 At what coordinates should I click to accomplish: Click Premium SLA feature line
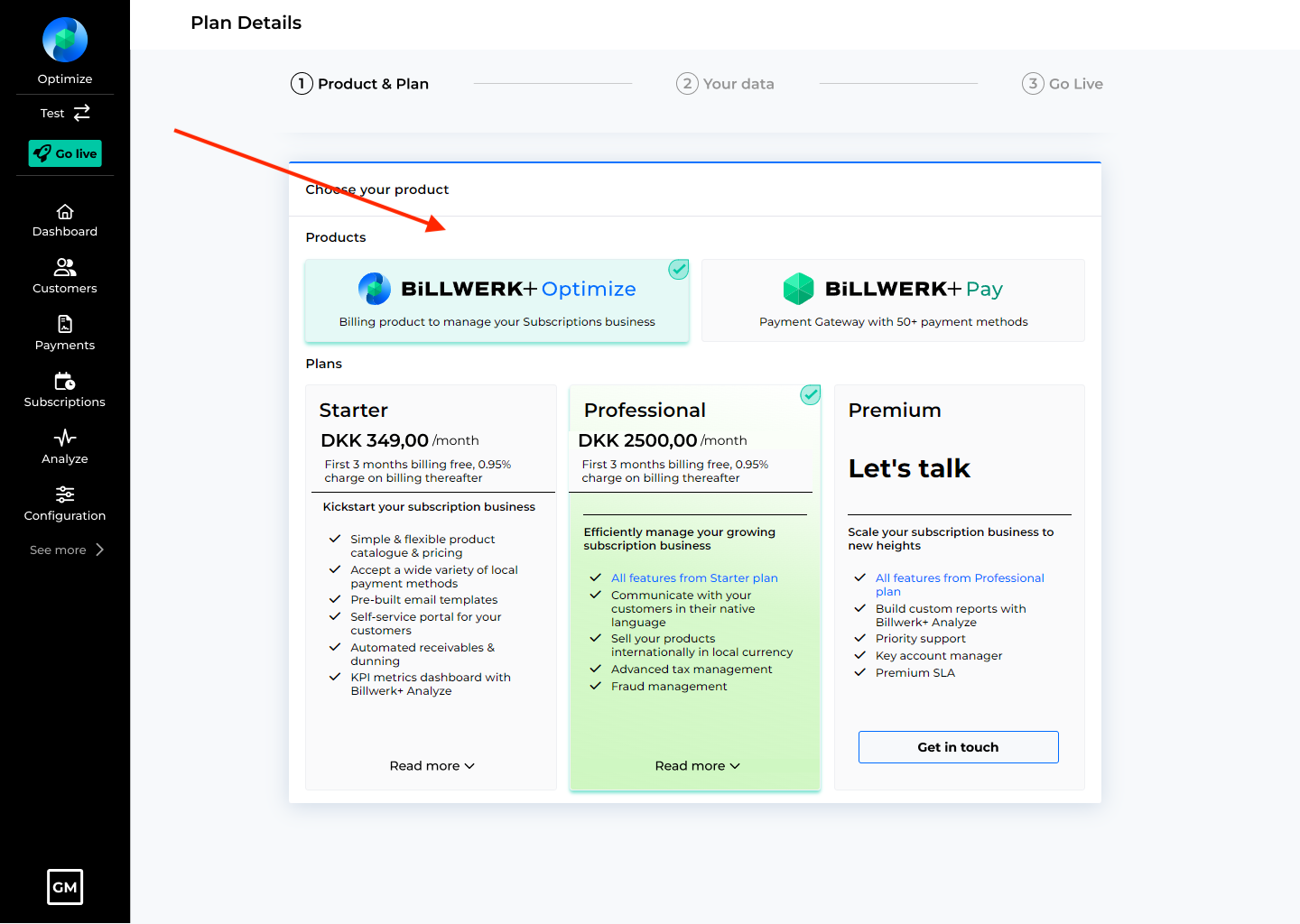pos(915,673)
